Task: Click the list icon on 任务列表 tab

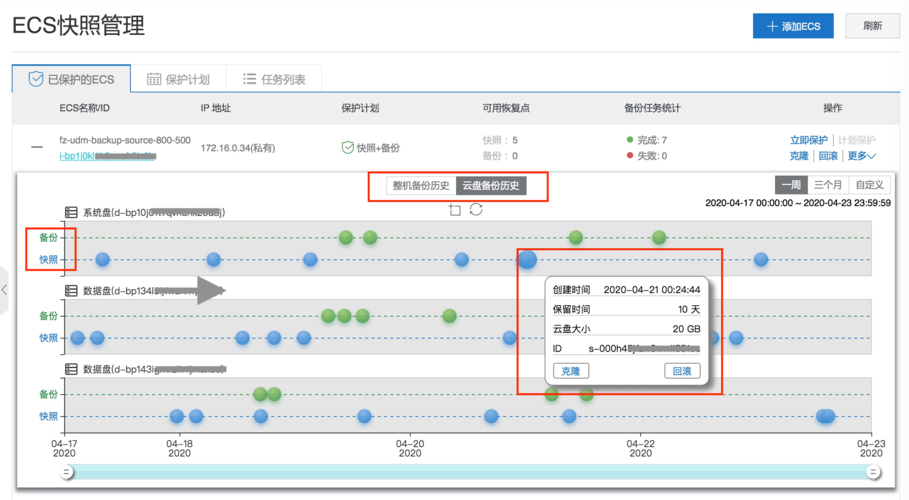Action: (249, 78)
